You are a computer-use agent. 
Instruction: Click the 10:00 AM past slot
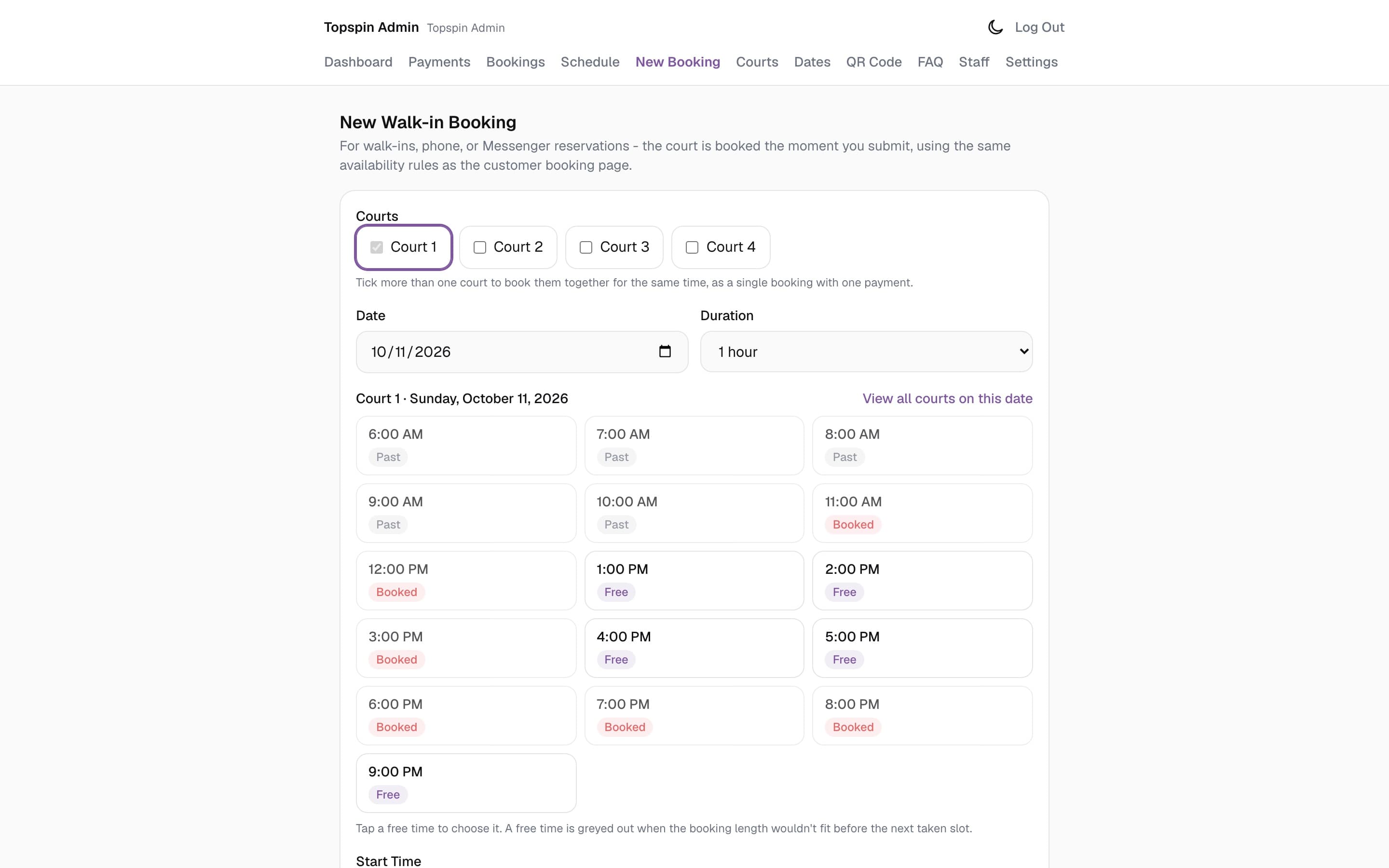694,513
